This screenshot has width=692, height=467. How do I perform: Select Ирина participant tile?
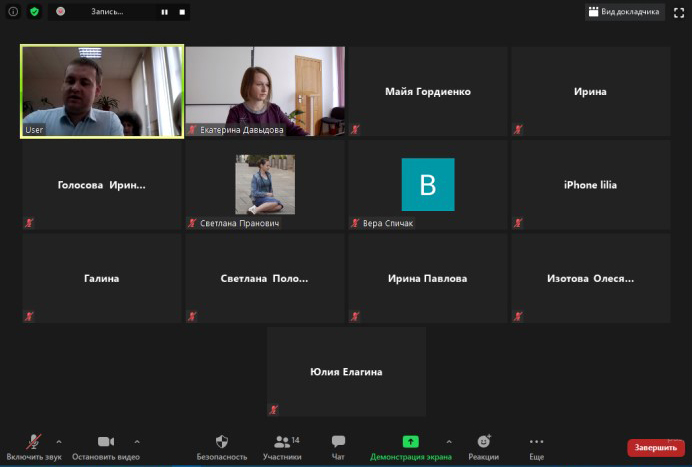pos(590,91)
